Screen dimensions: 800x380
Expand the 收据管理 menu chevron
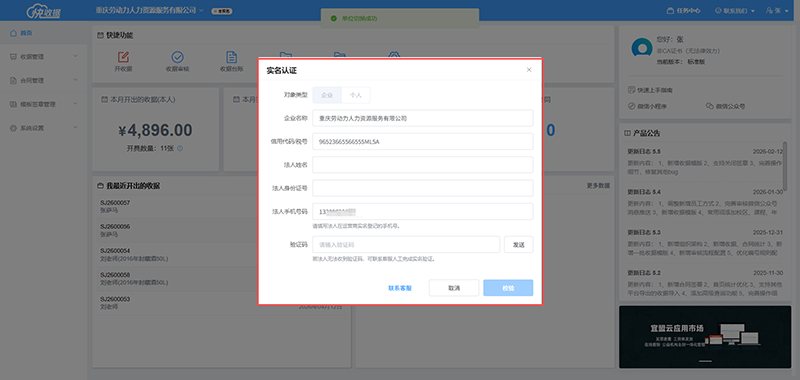76,57
